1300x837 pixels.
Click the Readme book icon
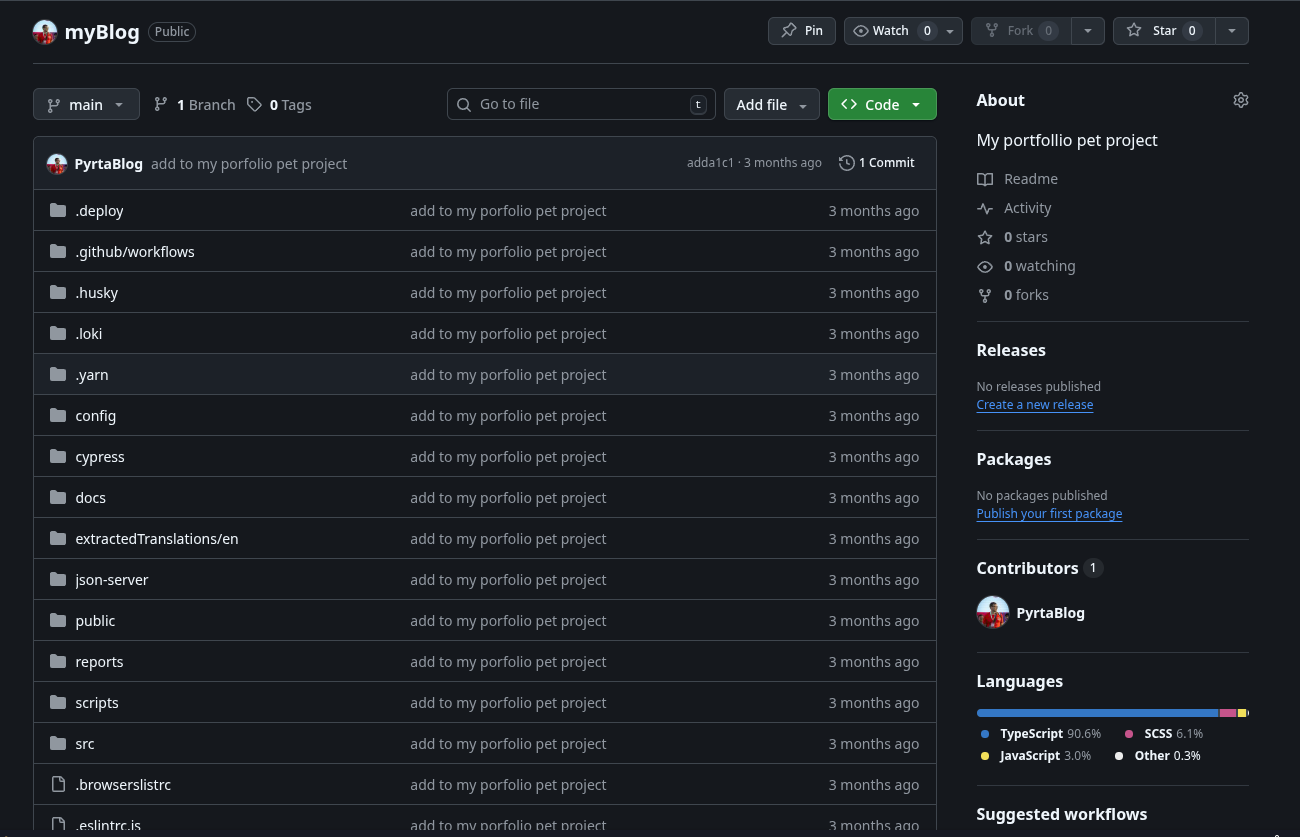985,179
